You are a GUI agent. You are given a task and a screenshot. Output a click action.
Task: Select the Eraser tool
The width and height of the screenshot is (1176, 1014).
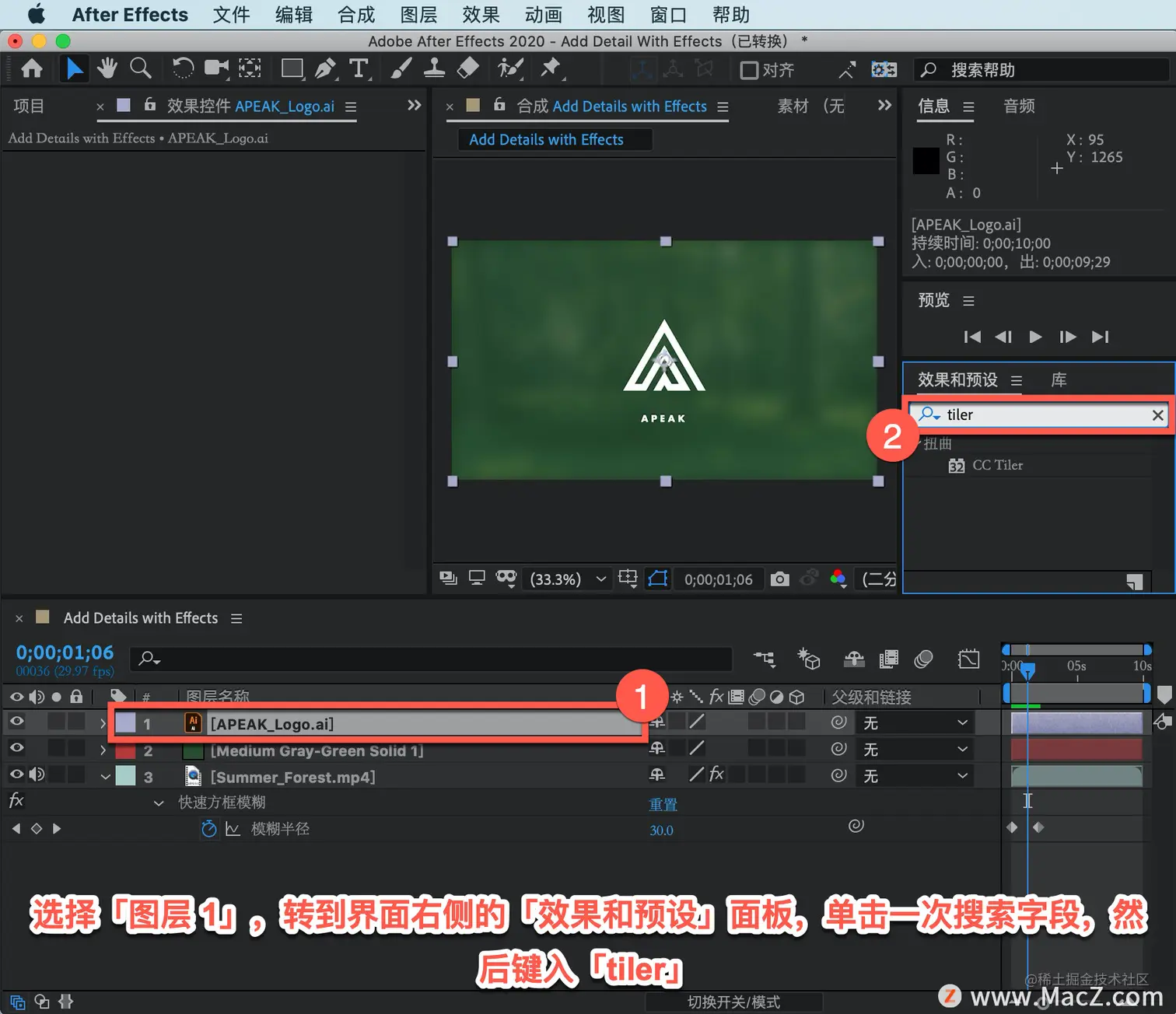tap(467, 69)
